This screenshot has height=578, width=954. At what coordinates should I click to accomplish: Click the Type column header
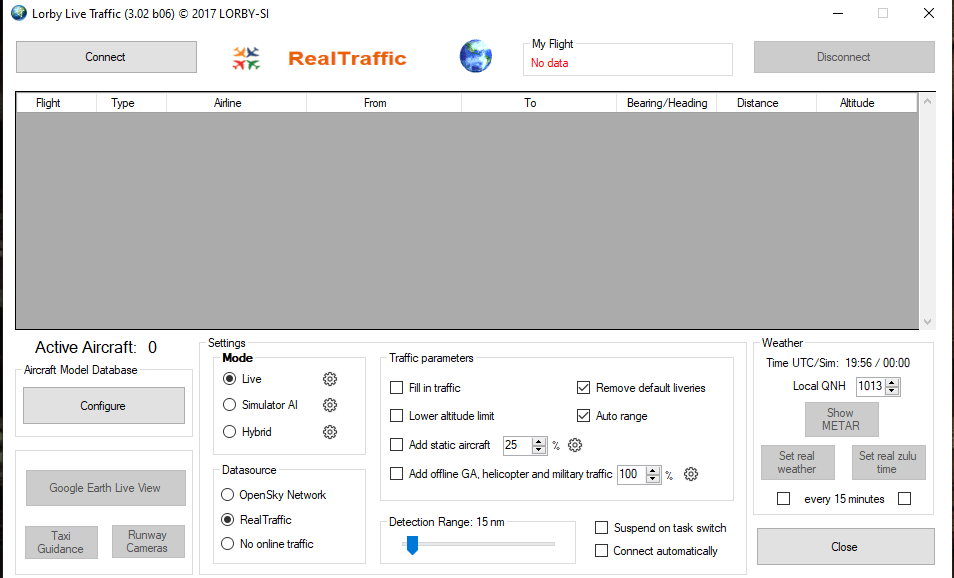pyautogui.click(x=131, y=103)
